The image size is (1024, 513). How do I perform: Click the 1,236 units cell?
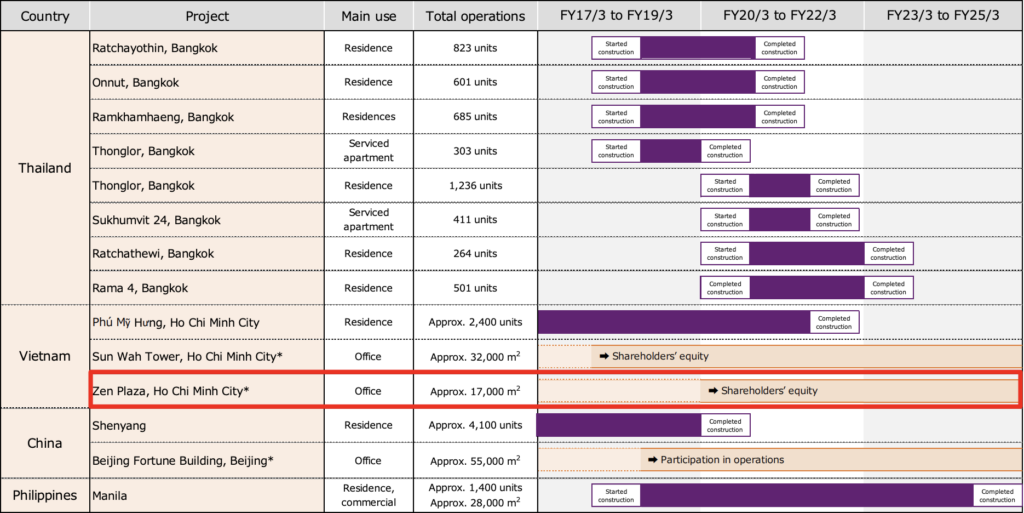[475, 185]
